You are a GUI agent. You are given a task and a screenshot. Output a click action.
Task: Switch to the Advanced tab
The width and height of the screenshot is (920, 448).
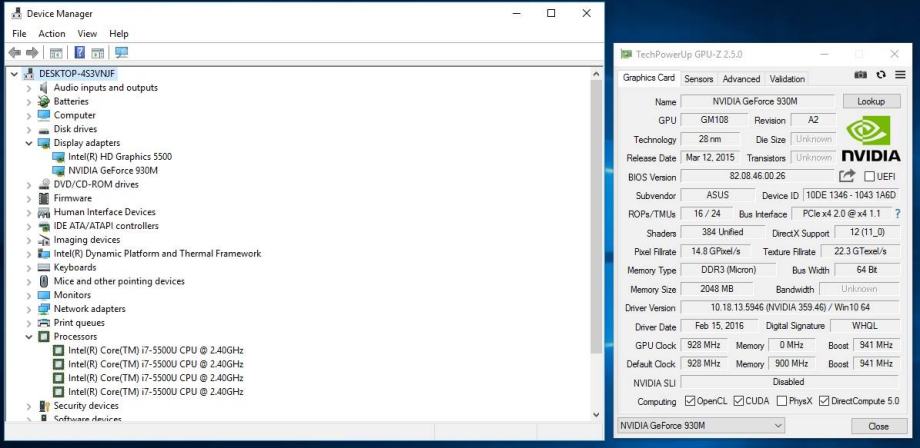tap(741, 79)
